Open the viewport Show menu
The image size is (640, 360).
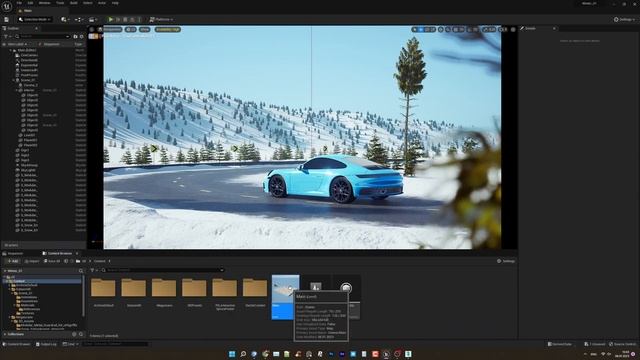144,29
